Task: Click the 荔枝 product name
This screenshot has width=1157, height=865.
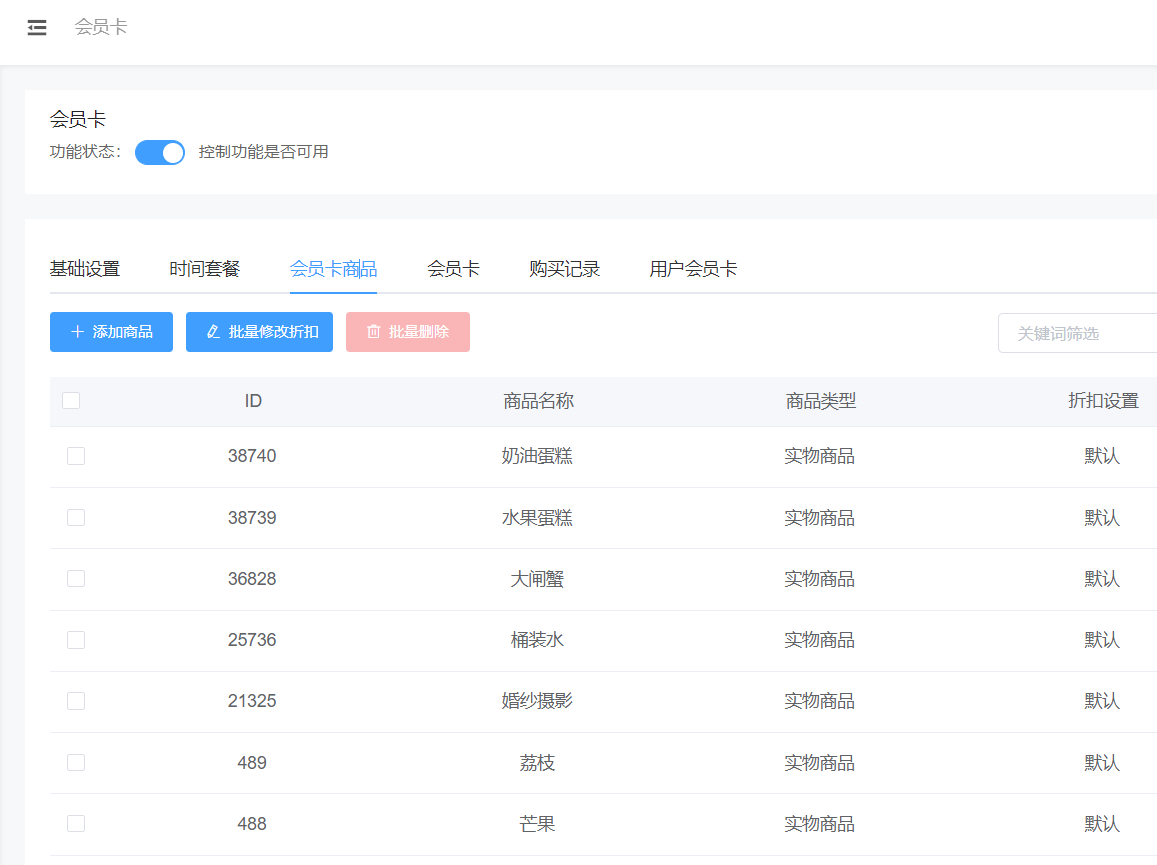Action: click(x=537, y=762)
